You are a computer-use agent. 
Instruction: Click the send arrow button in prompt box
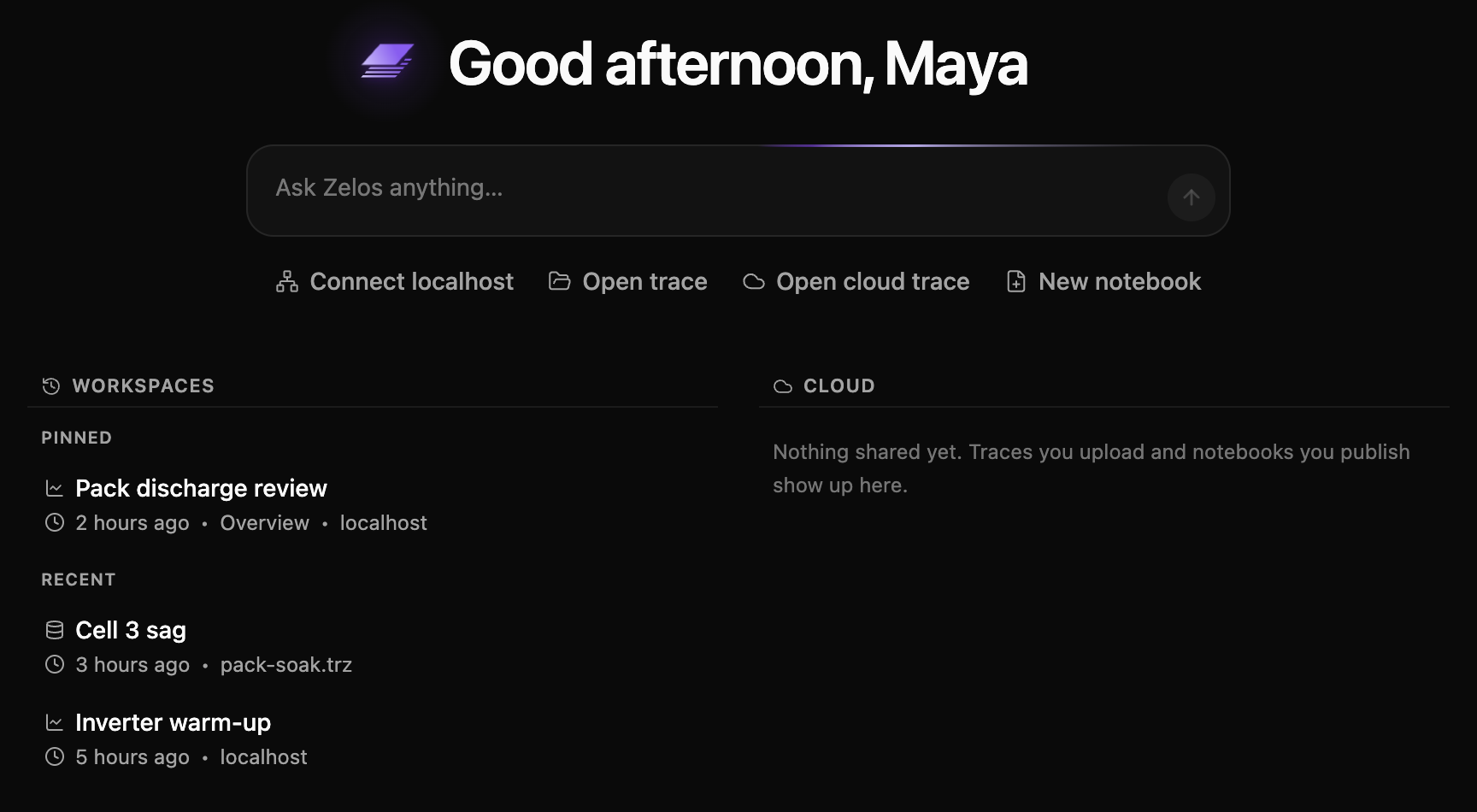click(1191, 197)
